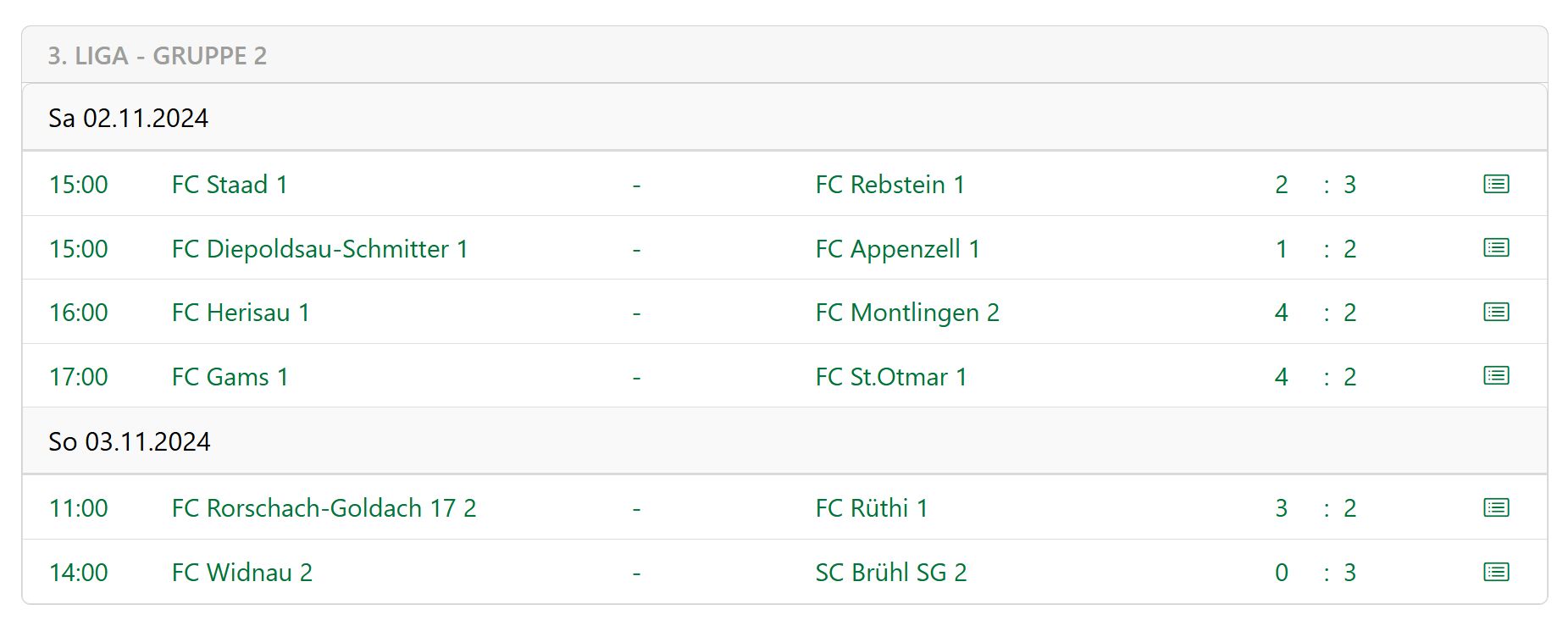View FC Montlingen 2 team page
This screenshot has height=626, width=1568.
(907, 313)
